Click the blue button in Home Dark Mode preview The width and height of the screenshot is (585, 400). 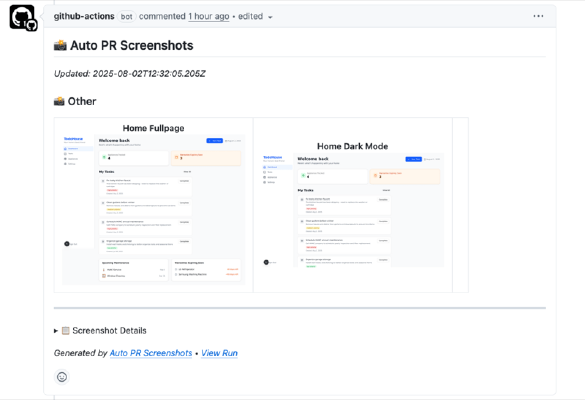(413, 159)
